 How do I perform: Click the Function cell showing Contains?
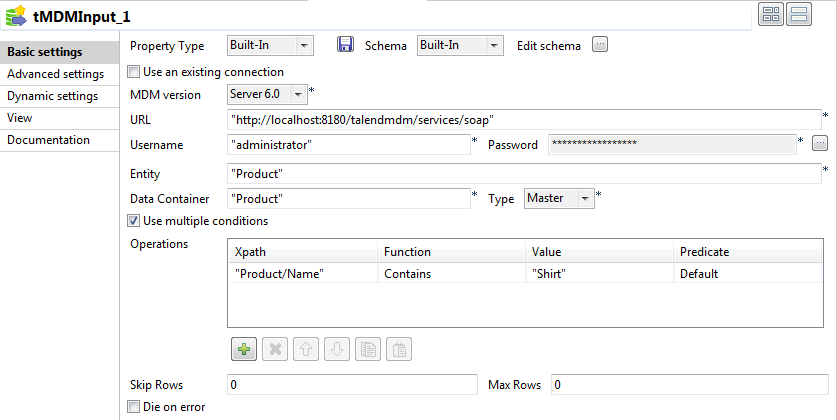pos(452,274)
